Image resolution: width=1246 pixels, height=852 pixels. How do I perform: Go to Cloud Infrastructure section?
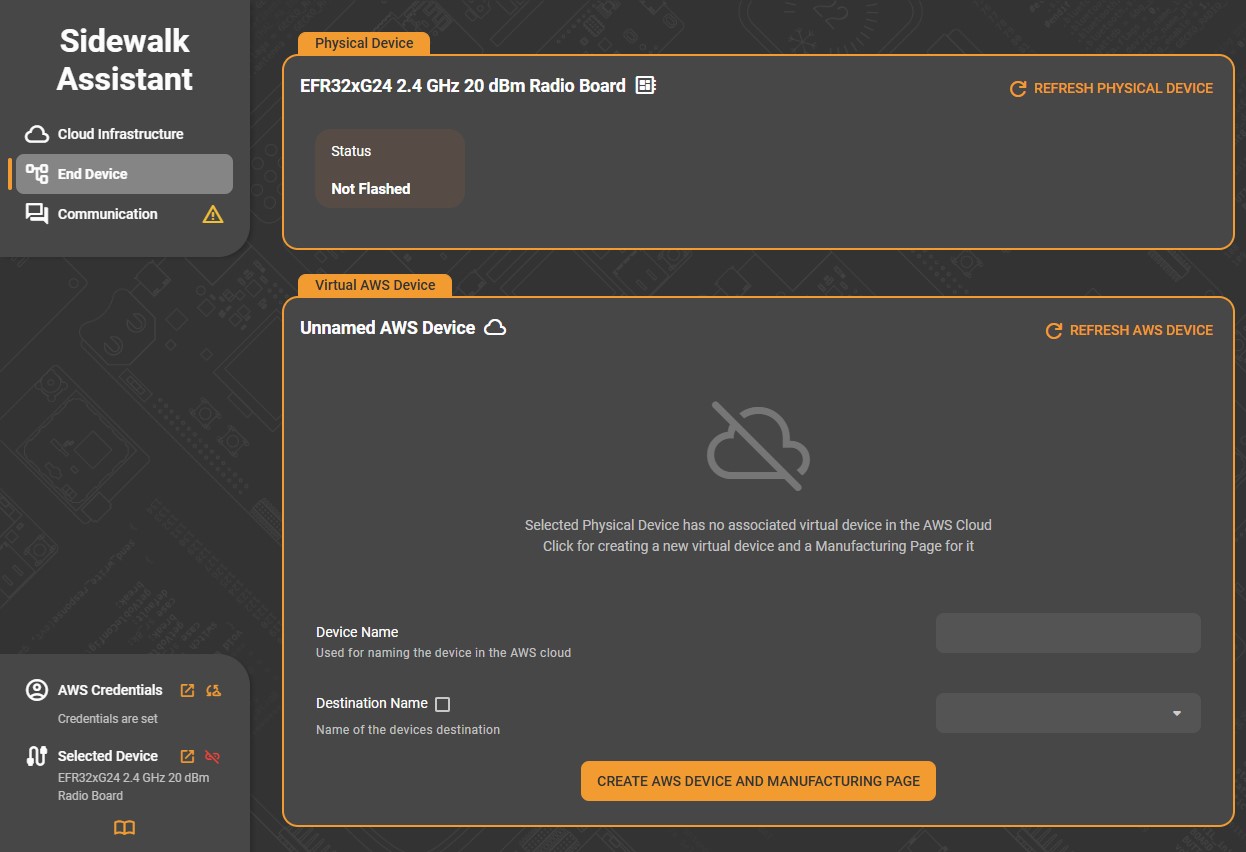pos(120,134)
